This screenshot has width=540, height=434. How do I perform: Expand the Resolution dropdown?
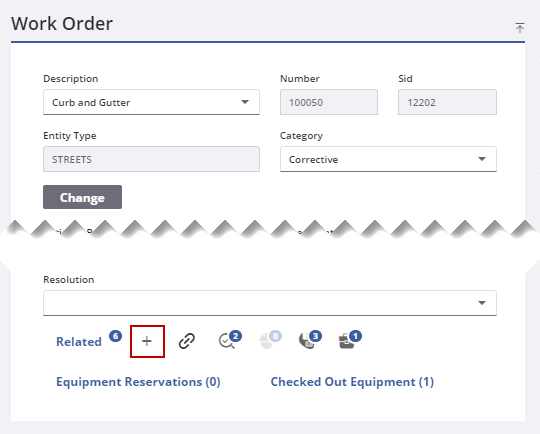coord(270,303)
